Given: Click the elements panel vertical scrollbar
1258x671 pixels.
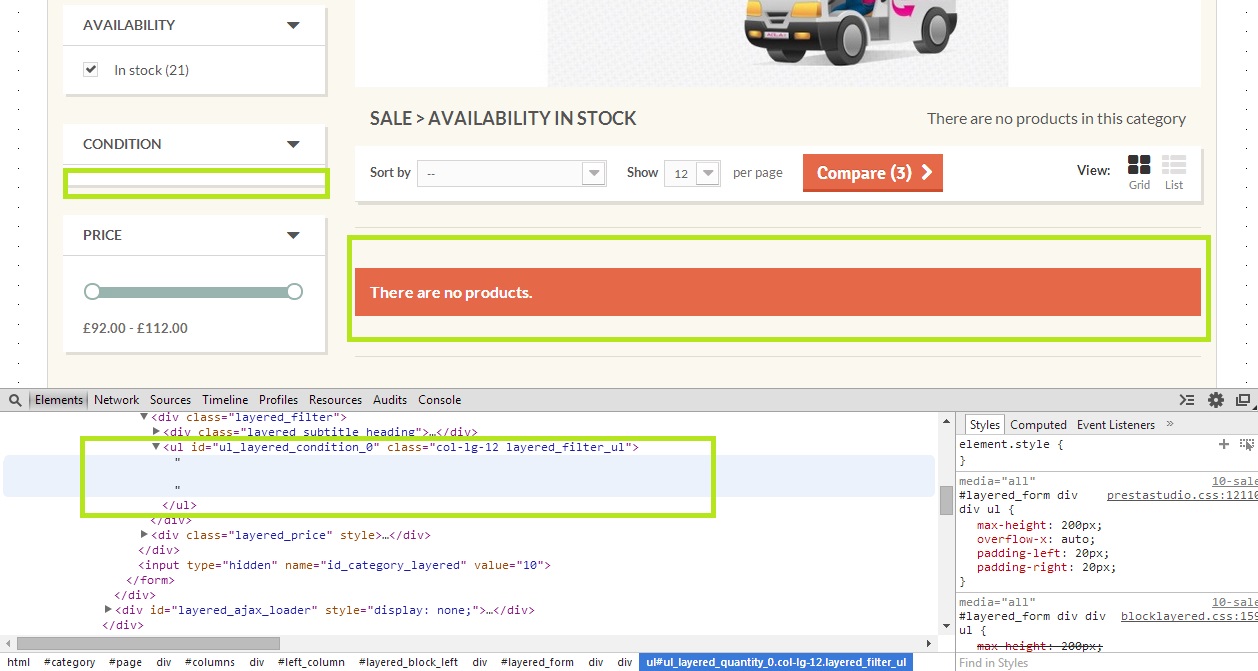Looking at the screenshot, I should 946,500.
